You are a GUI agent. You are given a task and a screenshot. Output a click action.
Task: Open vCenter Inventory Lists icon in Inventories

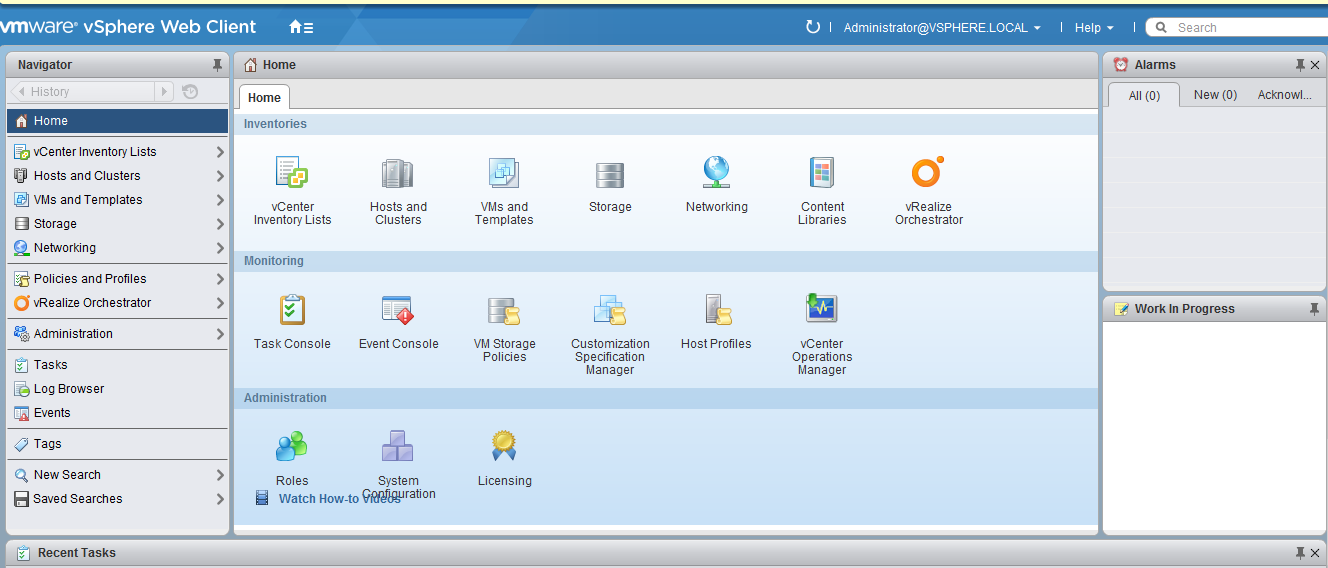tap(292, 173)
